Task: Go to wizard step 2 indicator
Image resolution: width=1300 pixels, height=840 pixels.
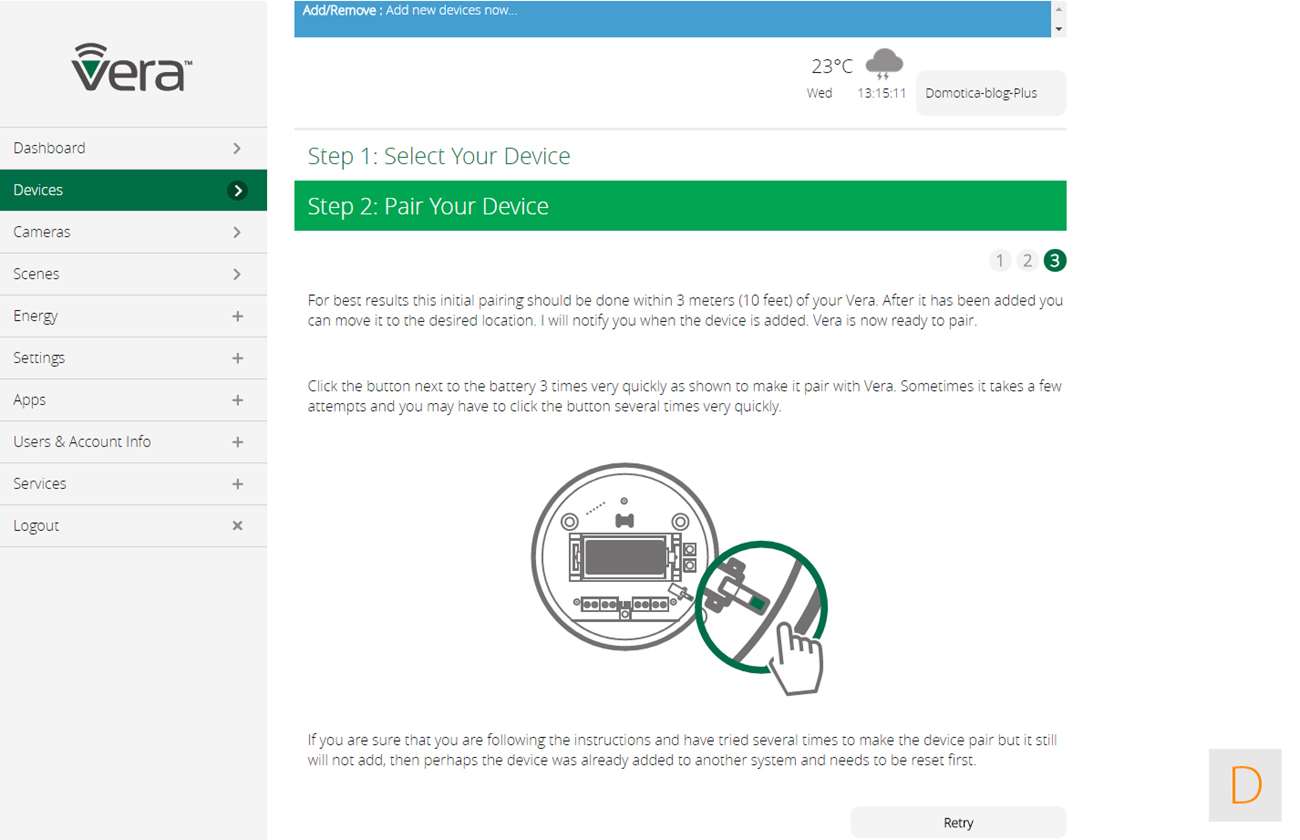Action: tap(1027, 261)
